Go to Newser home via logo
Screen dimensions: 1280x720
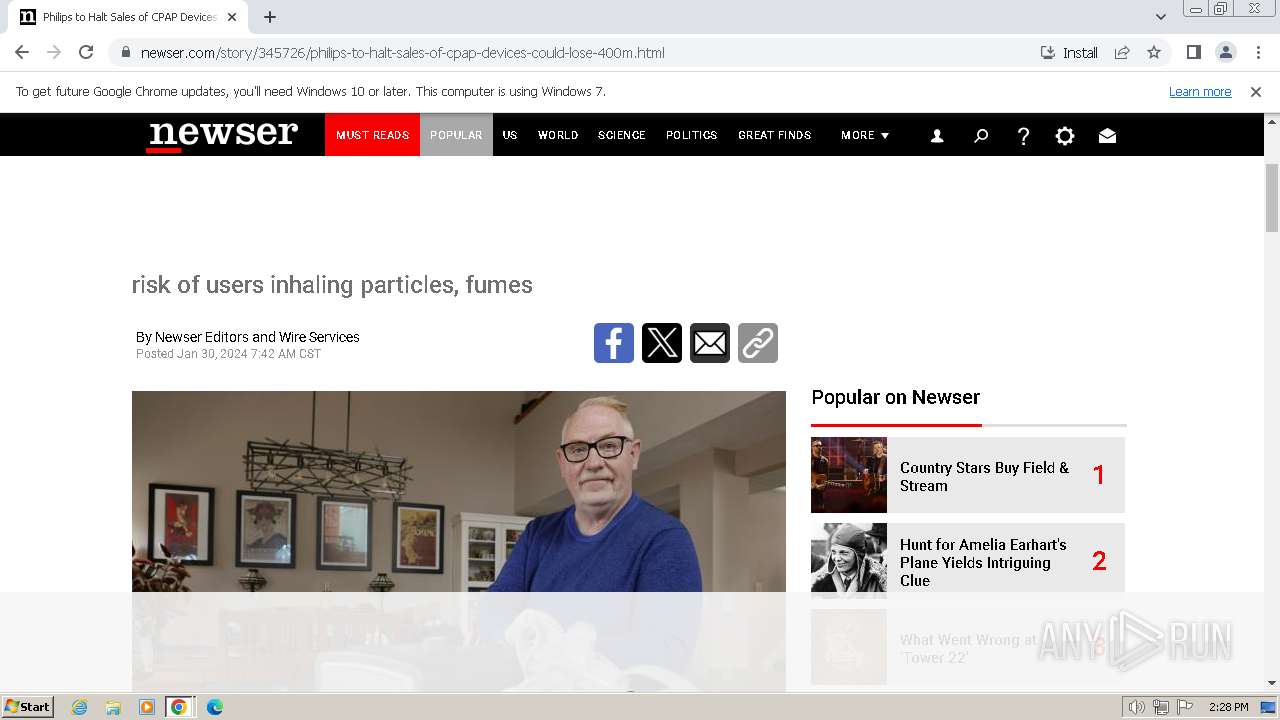pyautogui.click(x=222, y=135)
